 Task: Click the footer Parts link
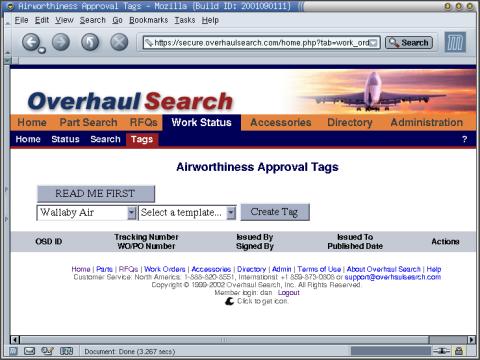point(104,269)
